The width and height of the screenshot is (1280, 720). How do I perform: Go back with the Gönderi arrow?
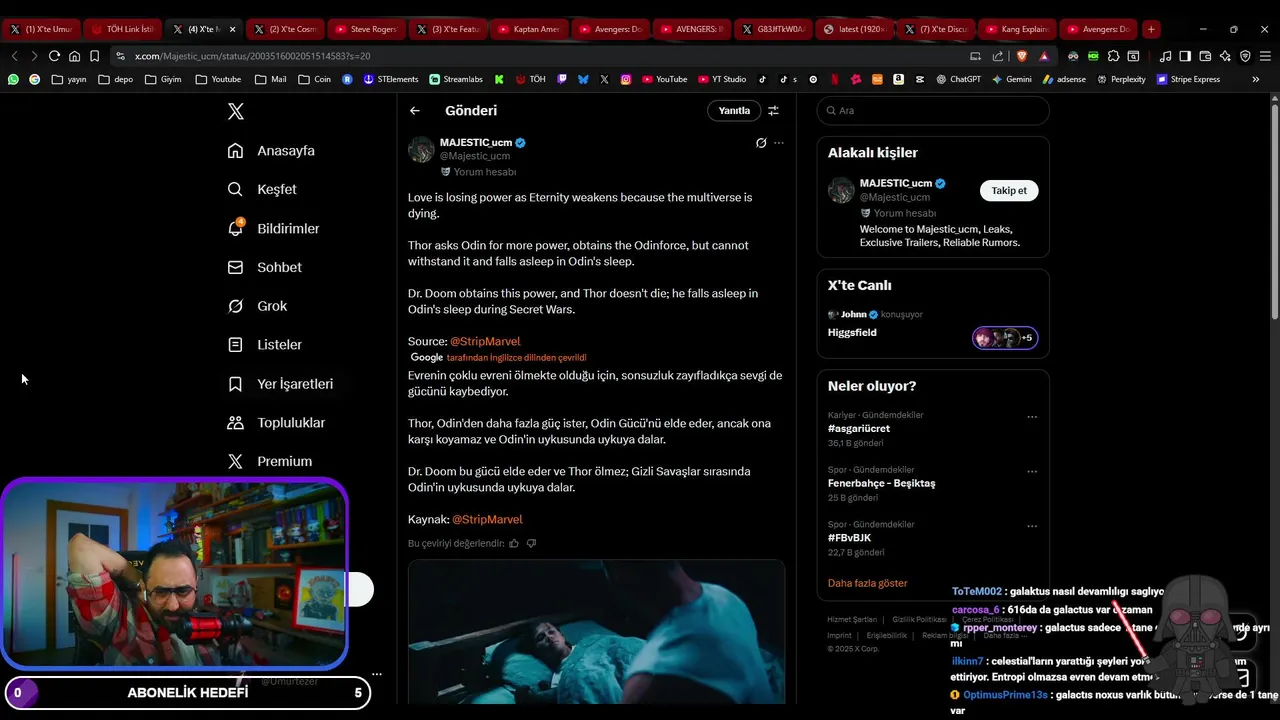coord(415,111)
